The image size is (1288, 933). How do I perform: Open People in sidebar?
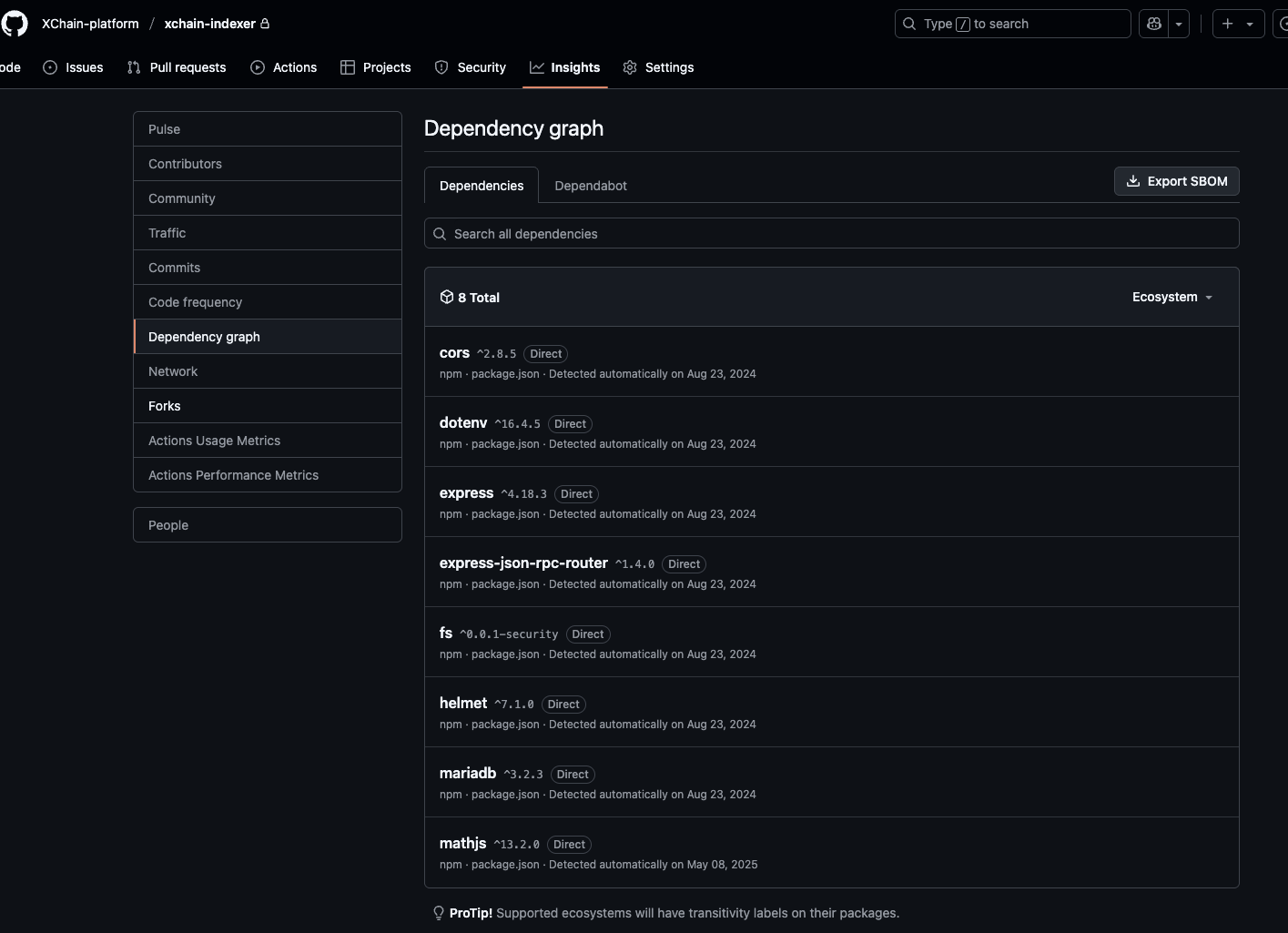[268, 525]
